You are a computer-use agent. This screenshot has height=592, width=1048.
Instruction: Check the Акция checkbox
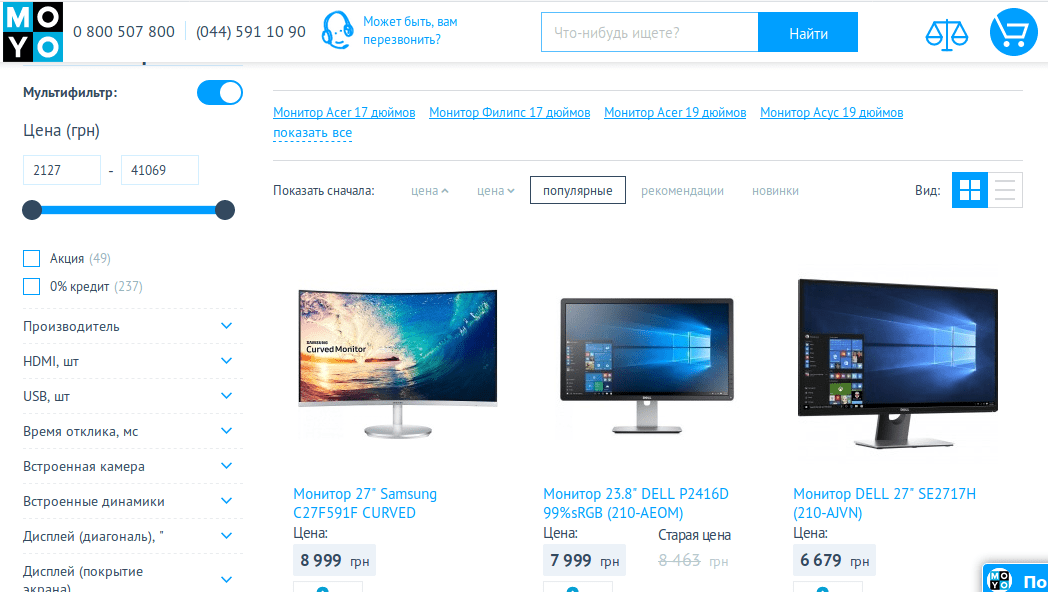(31, 259)
